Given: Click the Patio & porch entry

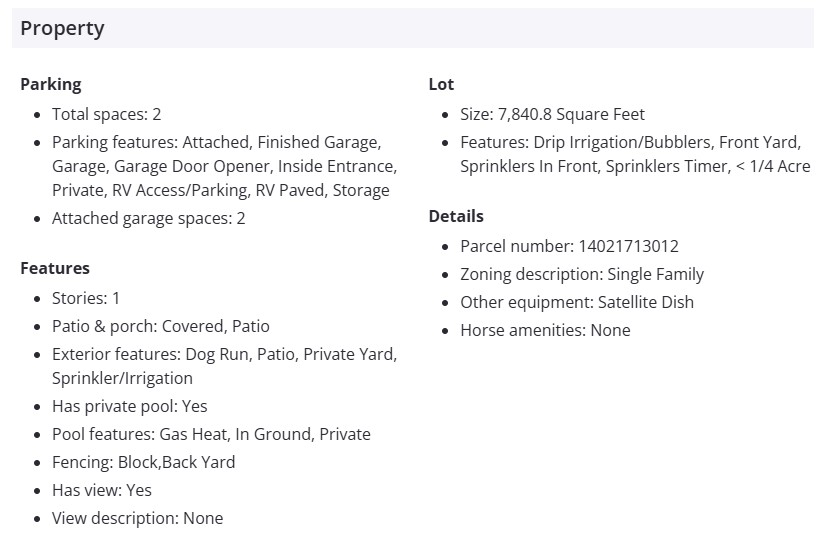Looking at the screenshot, I should pos(160,326).
